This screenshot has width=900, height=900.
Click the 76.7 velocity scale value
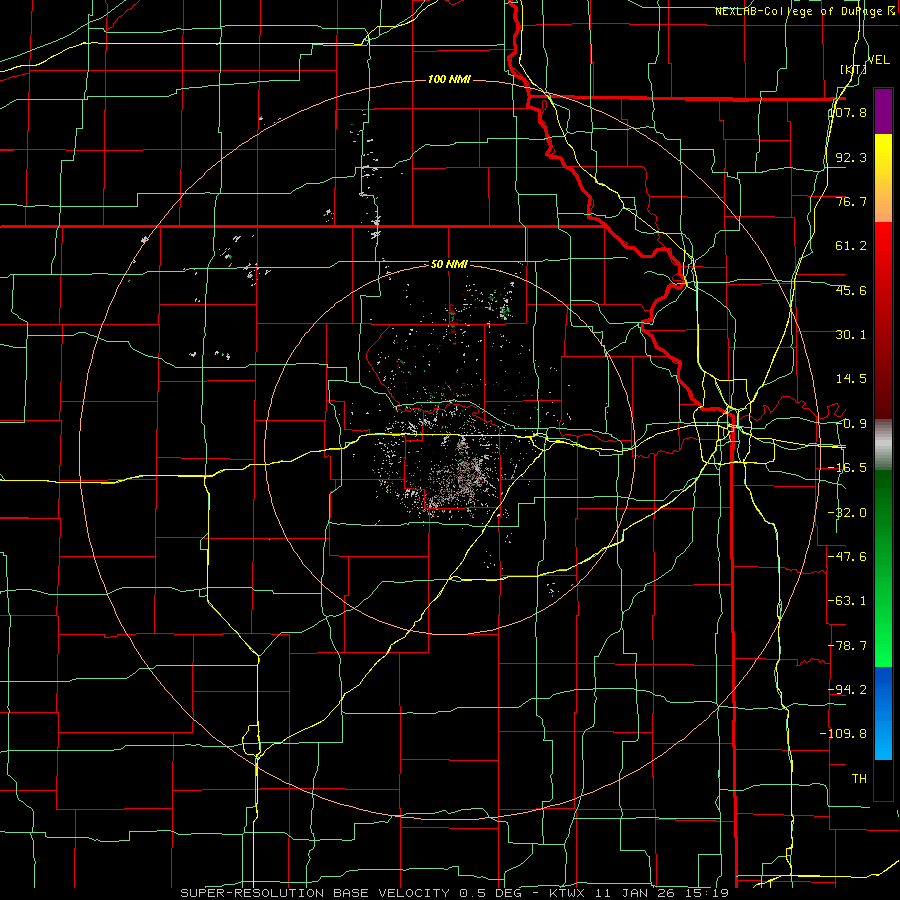tap(851, 201)
